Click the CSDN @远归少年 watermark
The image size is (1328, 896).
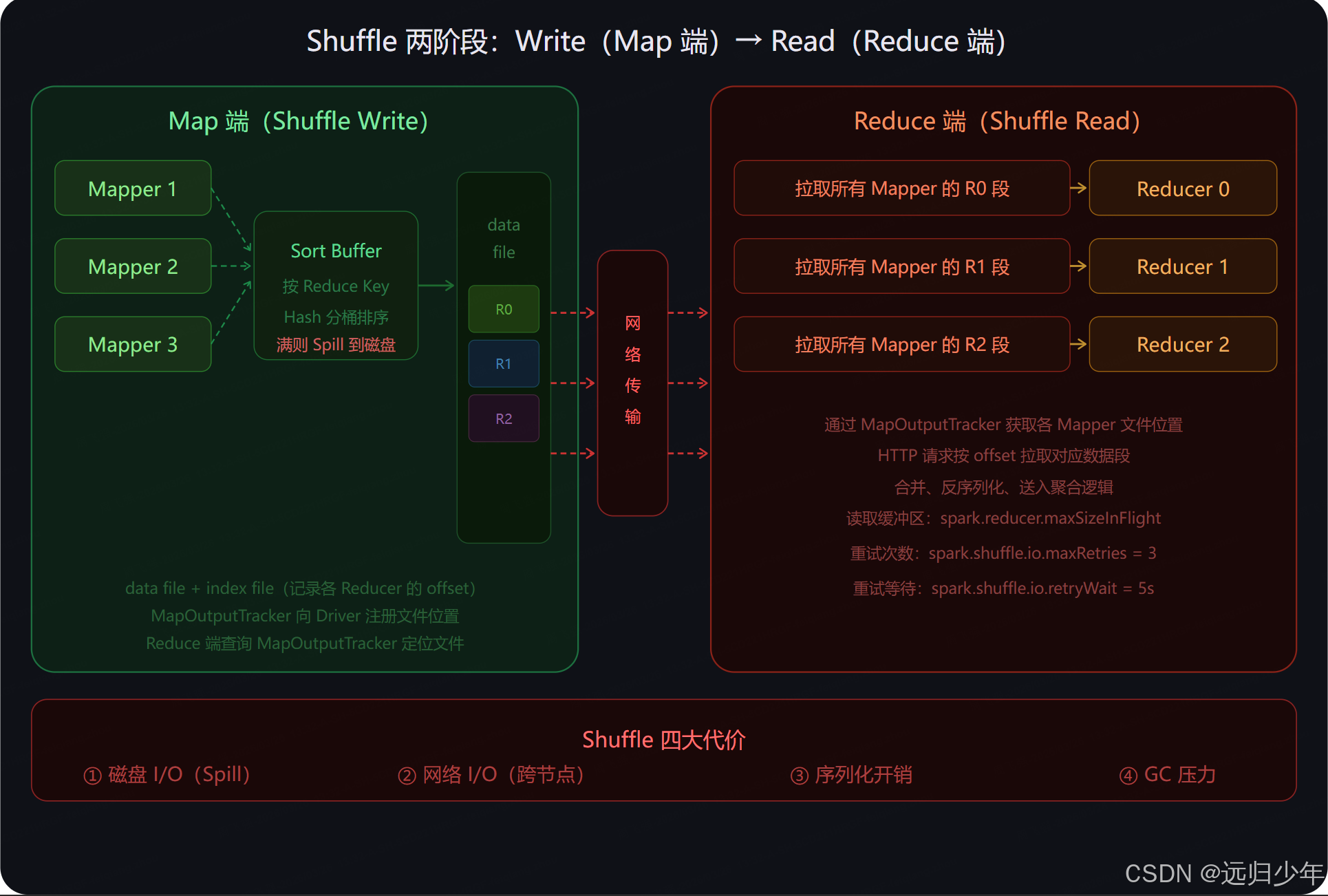tap(1223, 873)
